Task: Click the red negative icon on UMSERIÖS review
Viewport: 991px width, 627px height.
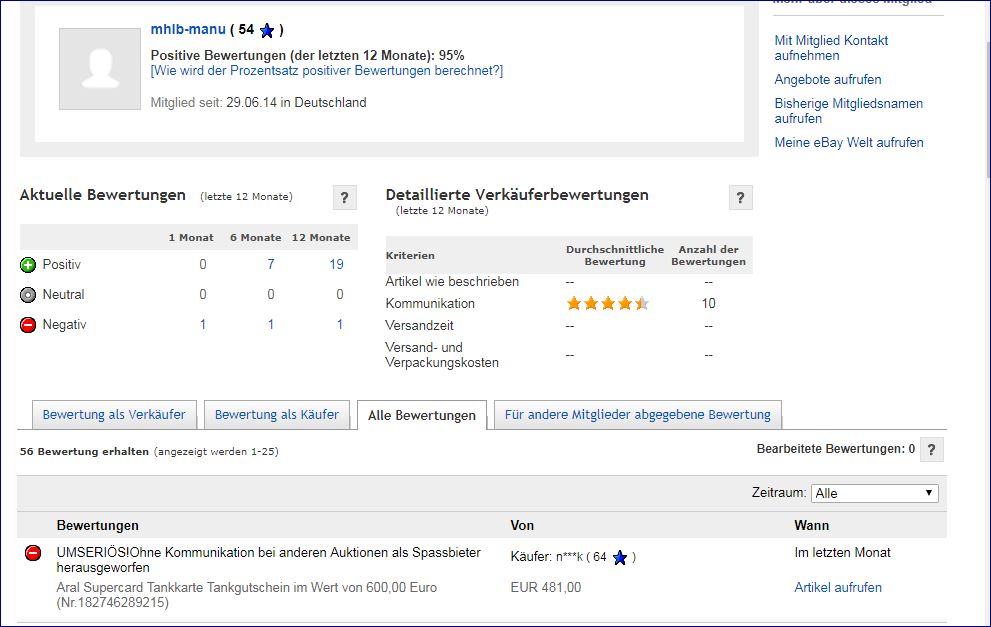Action: 33,553
